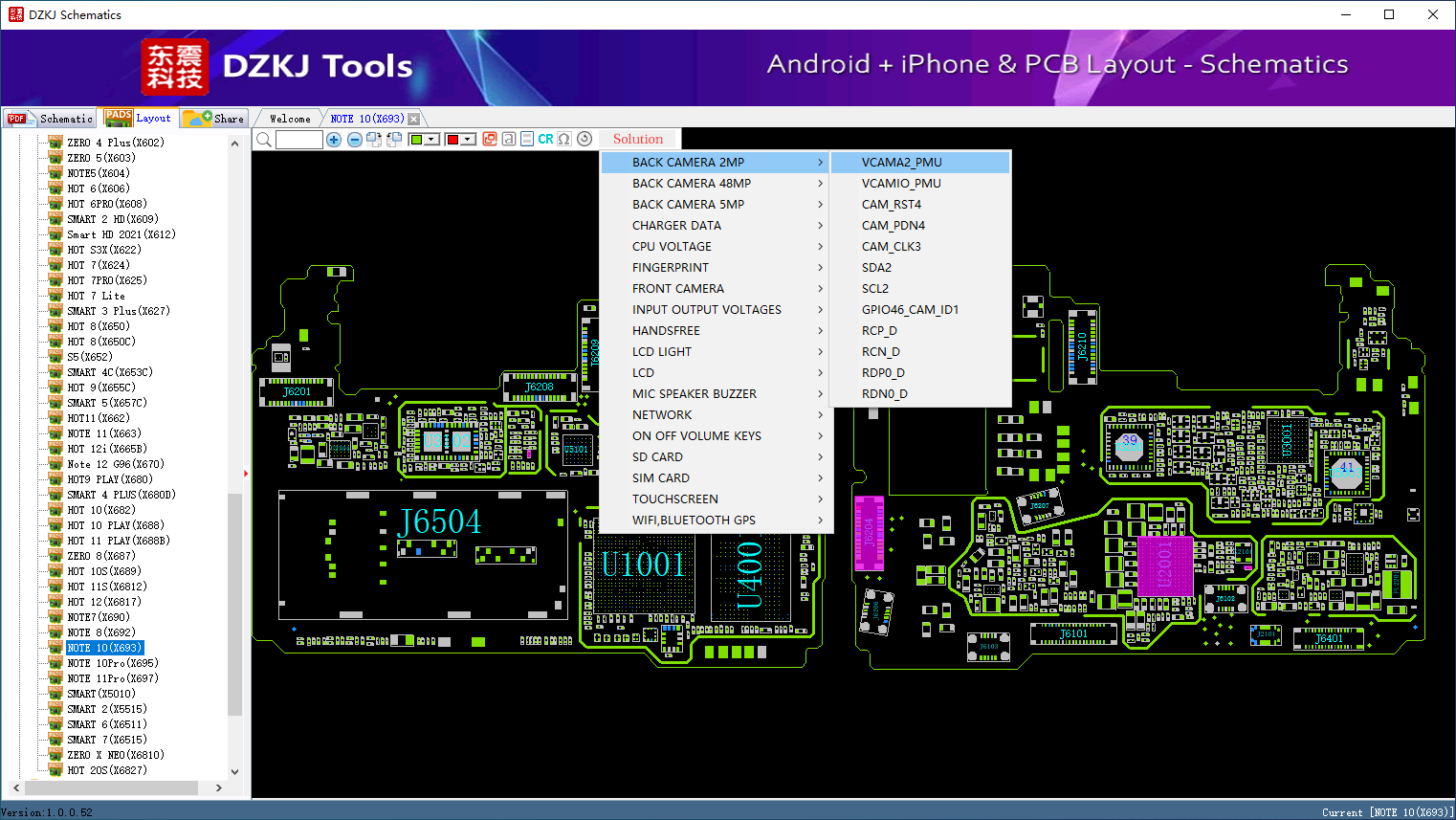Click the highlighted J6204 connector on PCB
1456x820 pixels.
pyautogui.click(x=869, y=533)
